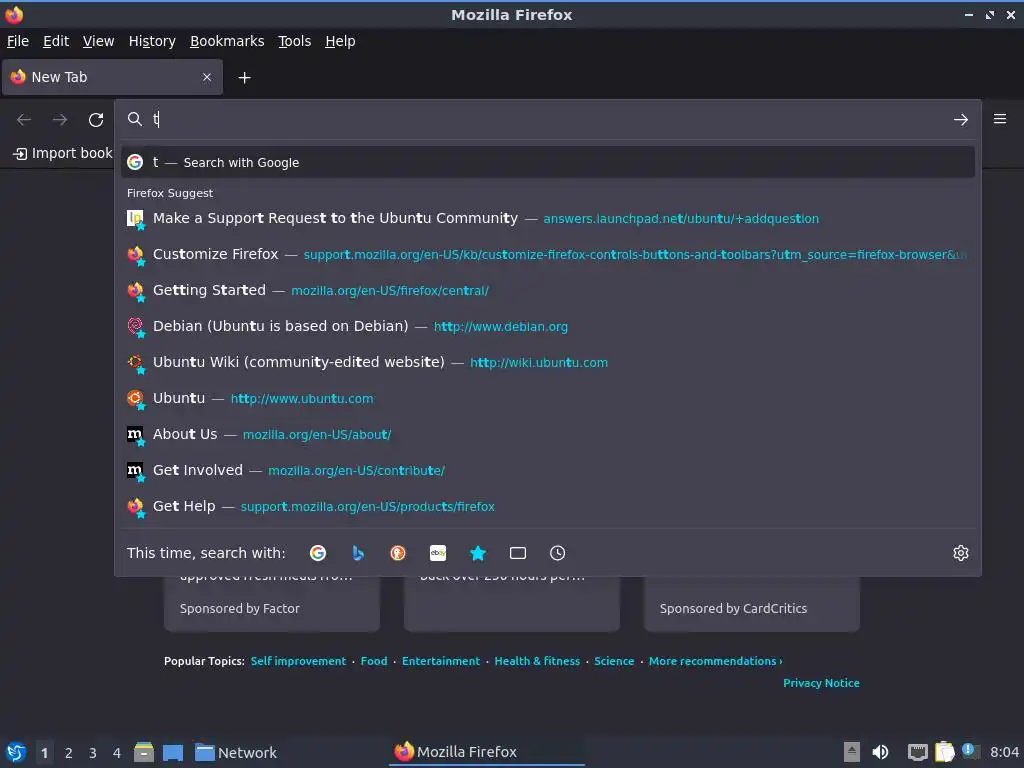Search open Tabs via the tab icon
1024x768 pixels.
click(518, 553)
